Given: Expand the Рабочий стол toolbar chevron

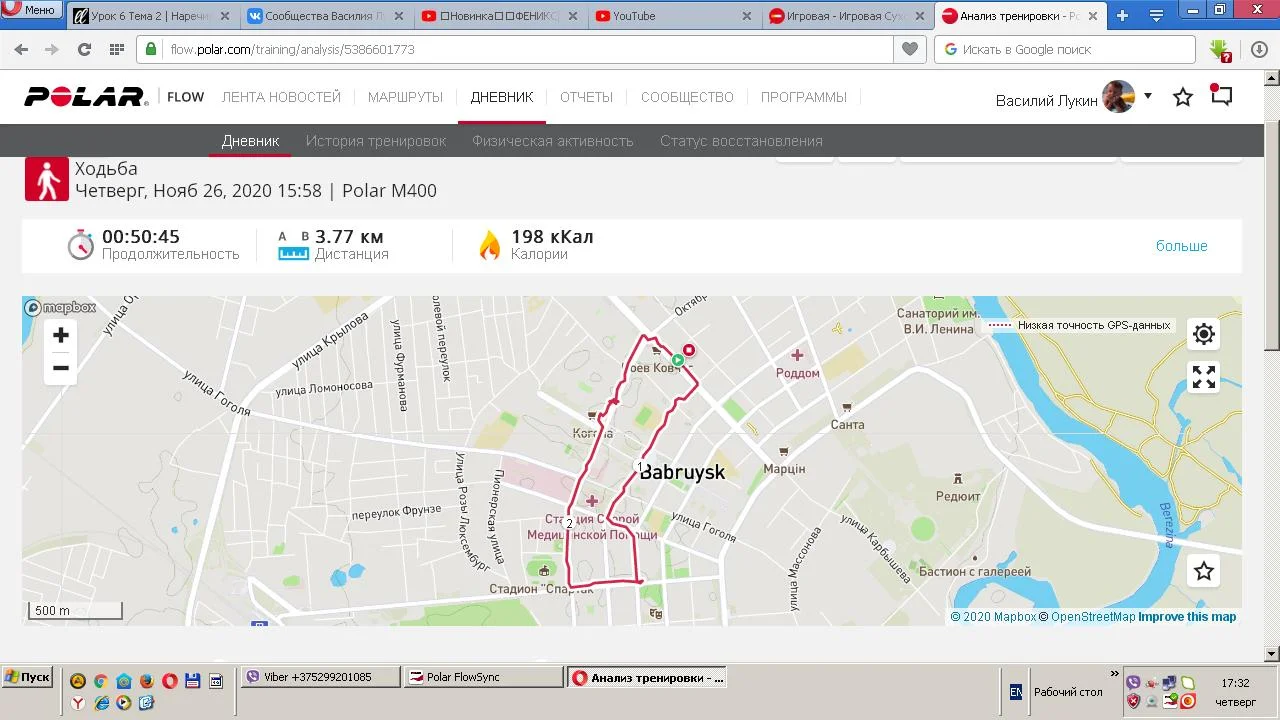Looking at the screenshot, I should 1115,674.
